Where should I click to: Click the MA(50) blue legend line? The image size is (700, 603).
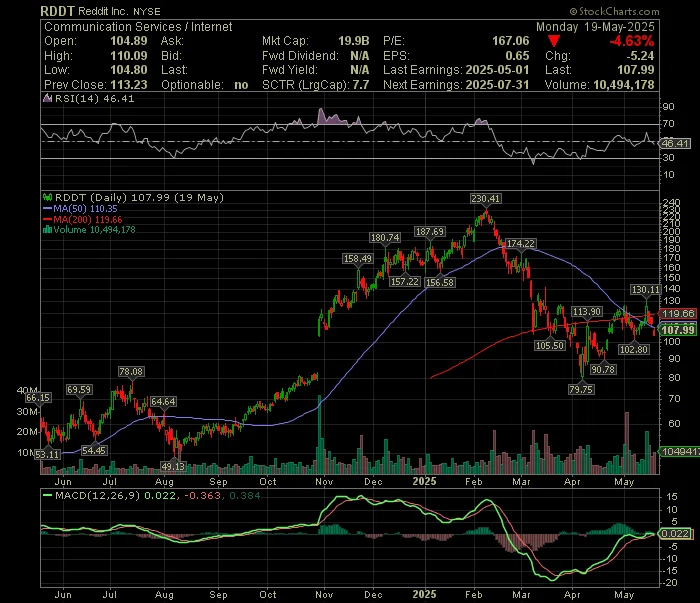tap(47, 208)
